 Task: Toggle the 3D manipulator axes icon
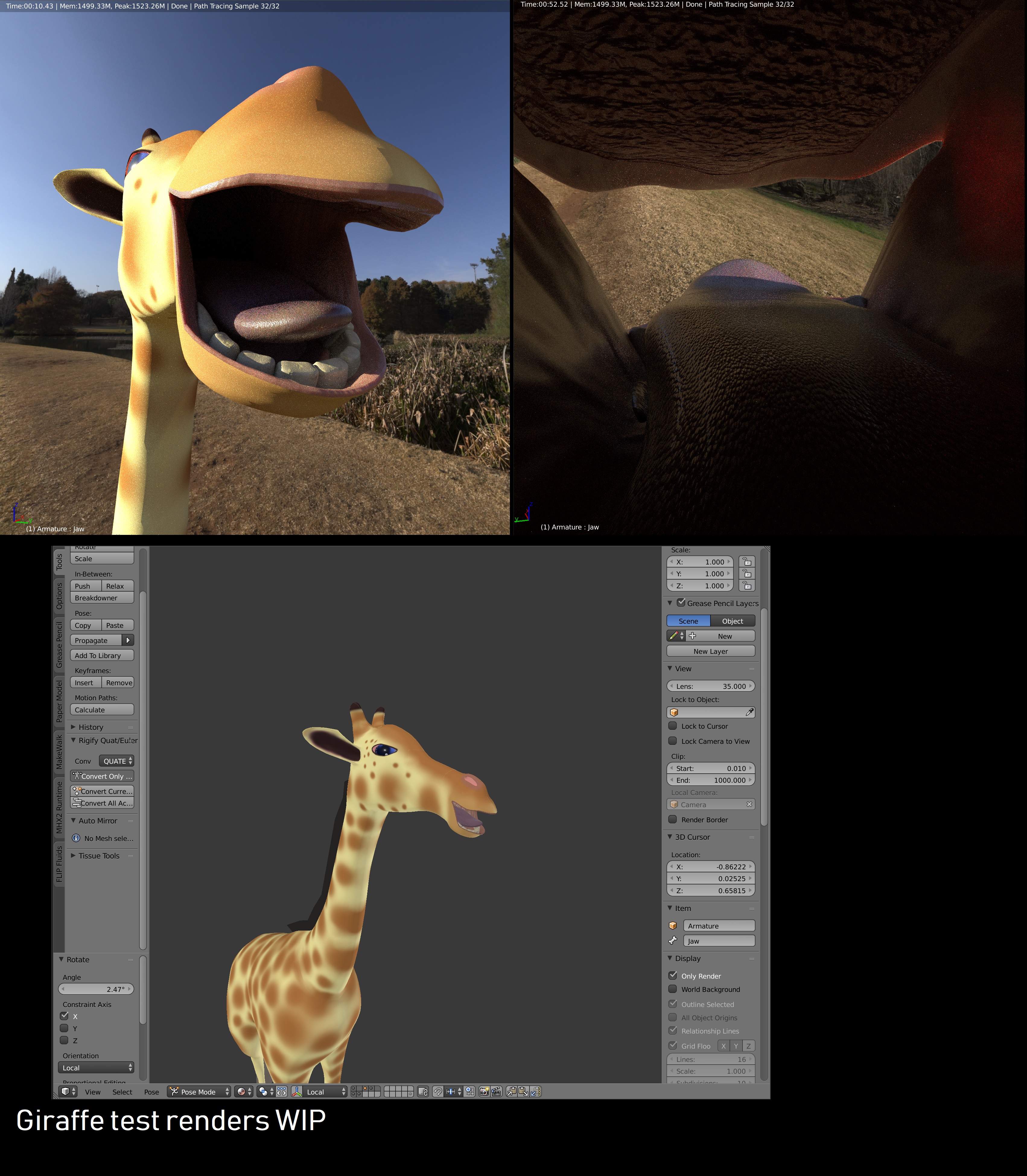pyautogui.click(x=297, y=1092)
